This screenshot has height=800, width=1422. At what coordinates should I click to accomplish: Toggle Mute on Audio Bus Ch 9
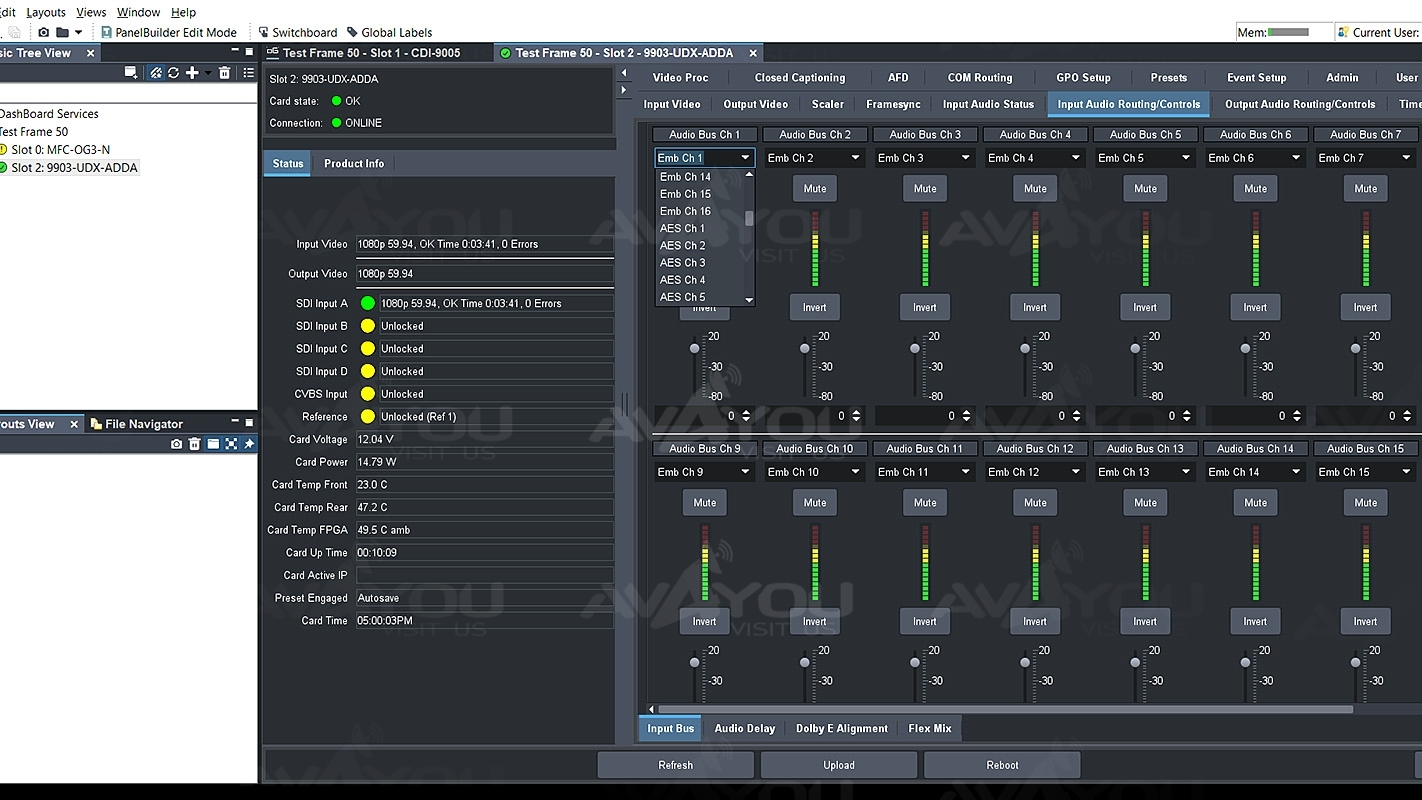[x=705, y=503]
